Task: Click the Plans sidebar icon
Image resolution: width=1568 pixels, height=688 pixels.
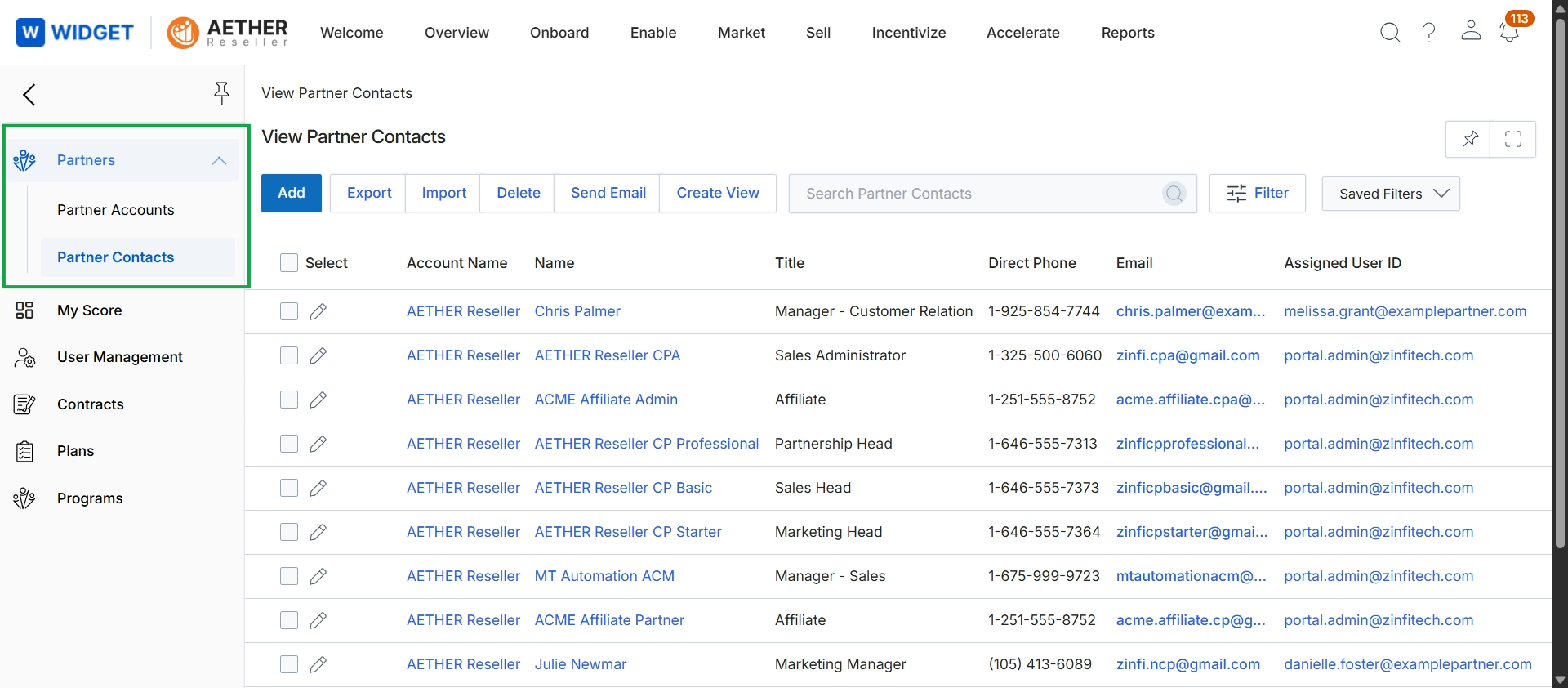Action: (x=24, y=451)
